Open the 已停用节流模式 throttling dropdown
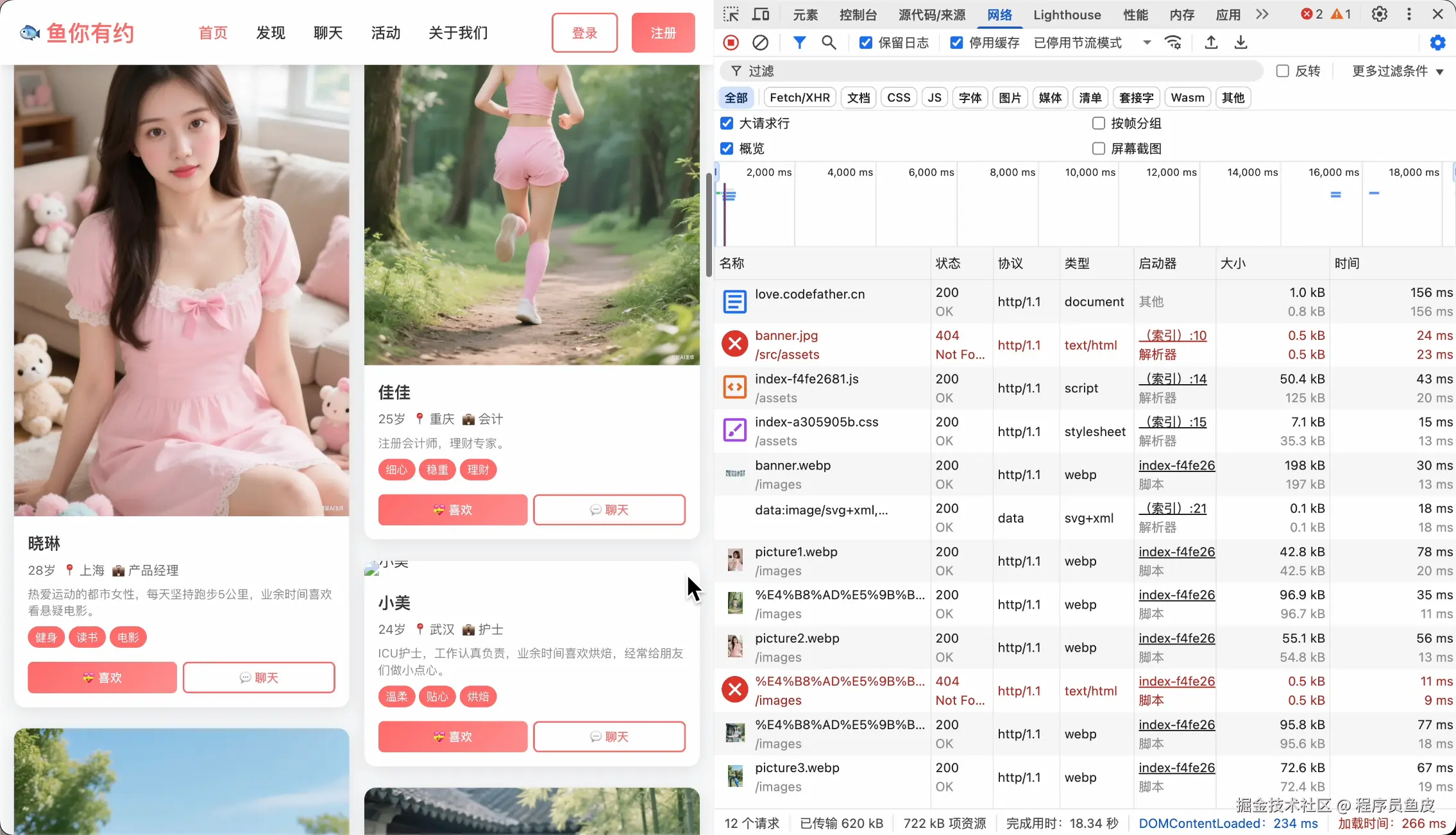The image size is (1456, 835). pyautogui.click(x=1092, y=42)
